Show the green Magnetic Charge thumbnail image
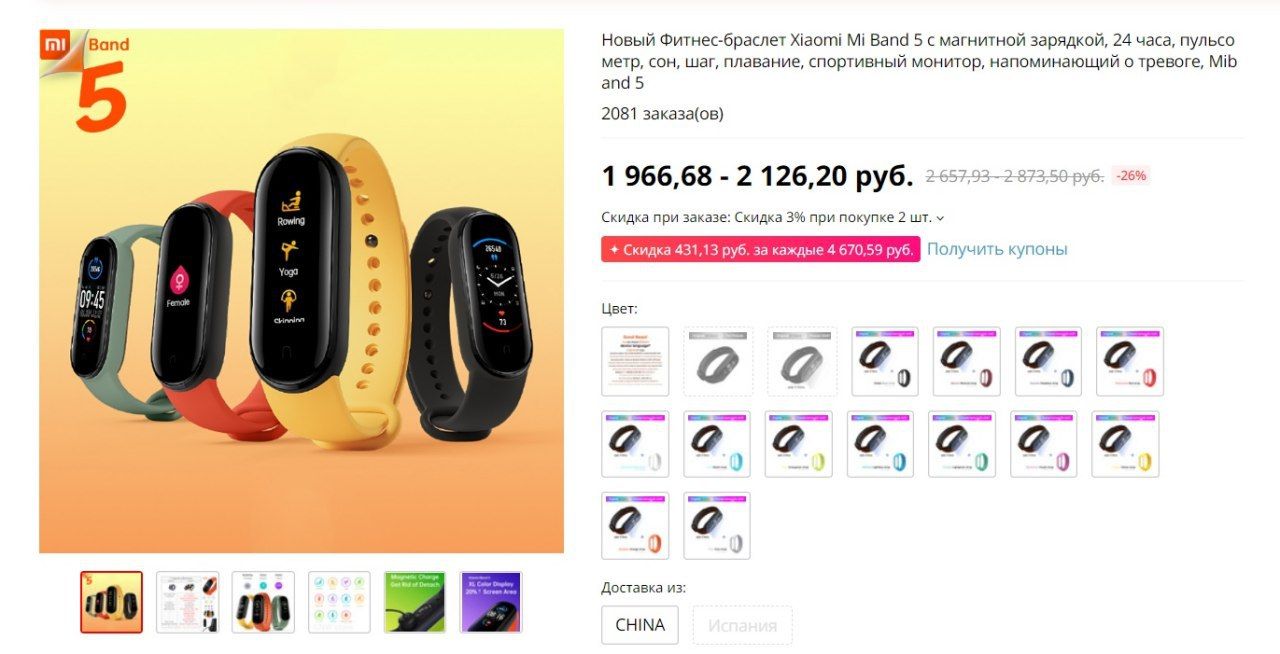1280x654 pixels. (415, 602)
